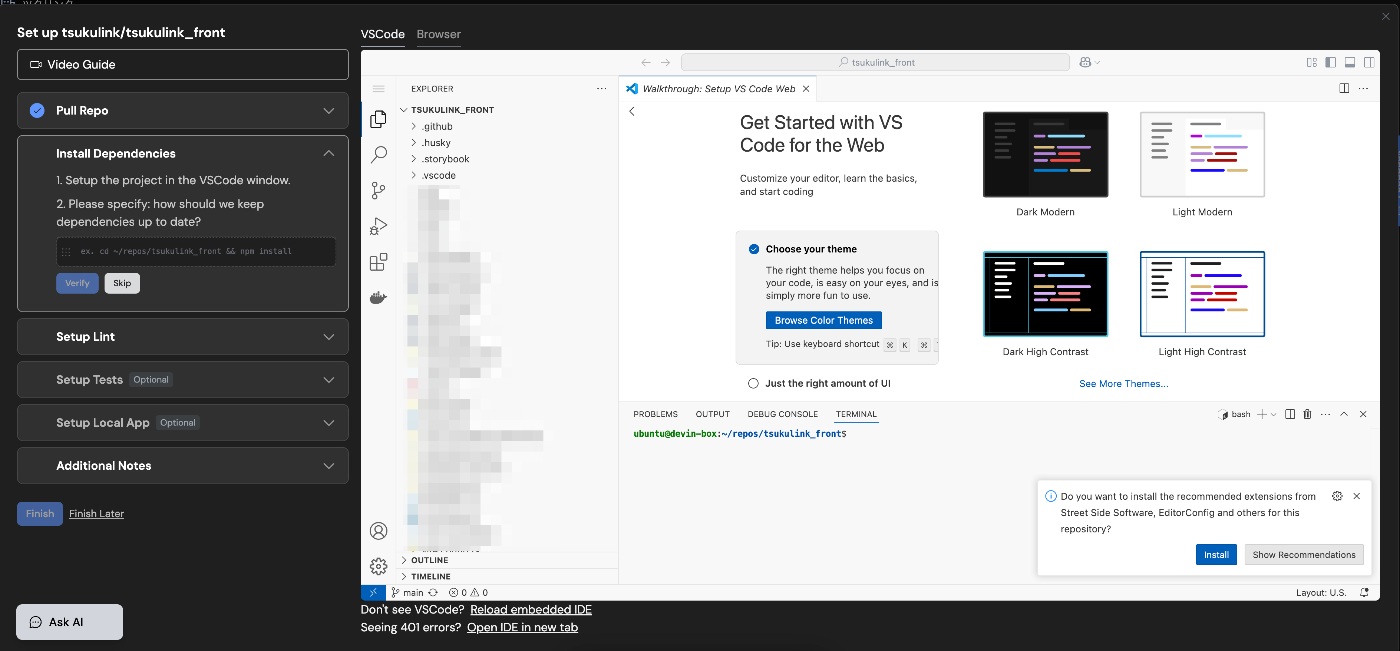The image size is (1400, 651).
Task: Click the Browse Color Themes button
Action: (x=824, y=320)
